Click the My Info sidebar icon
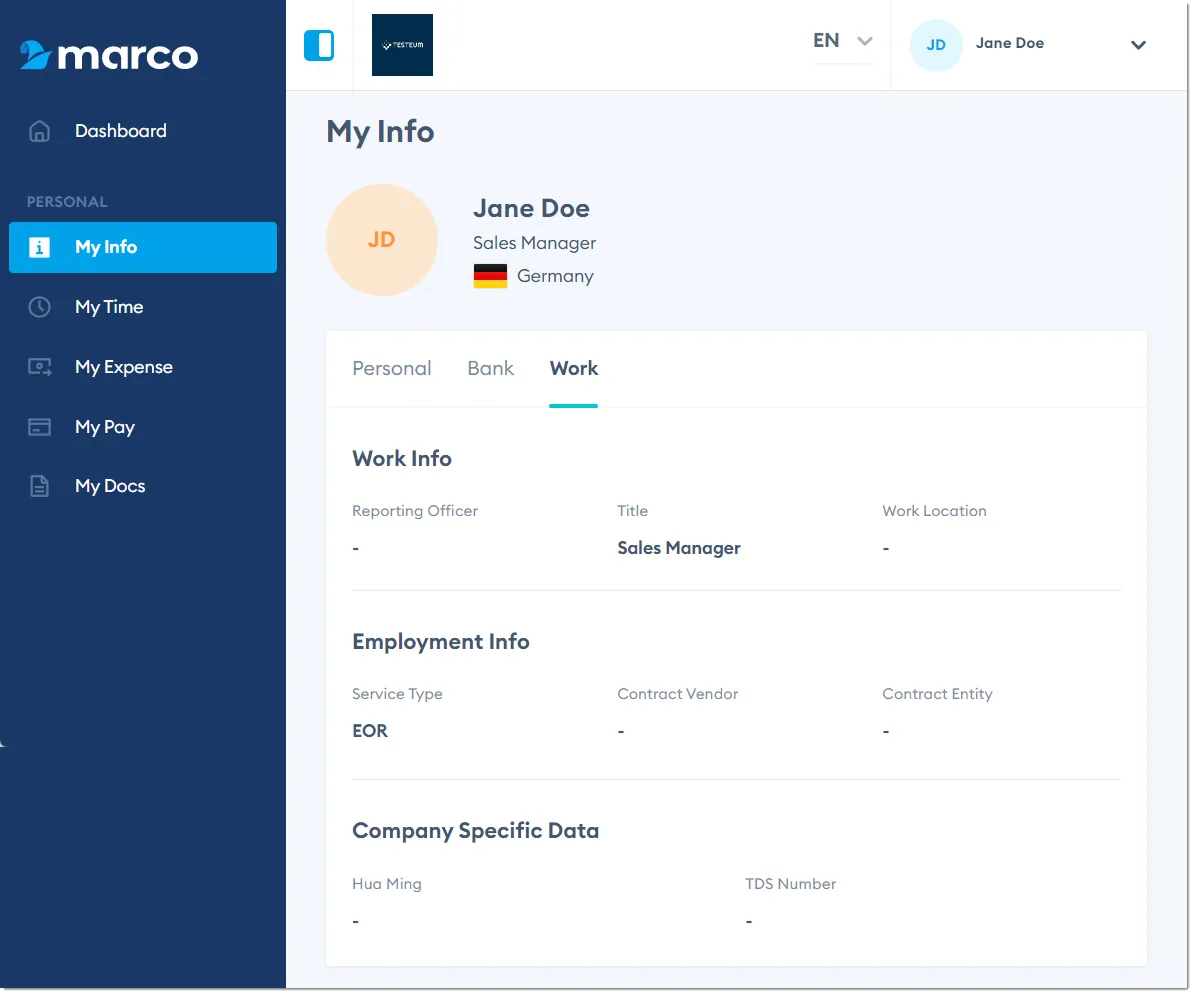 [40, 247]
